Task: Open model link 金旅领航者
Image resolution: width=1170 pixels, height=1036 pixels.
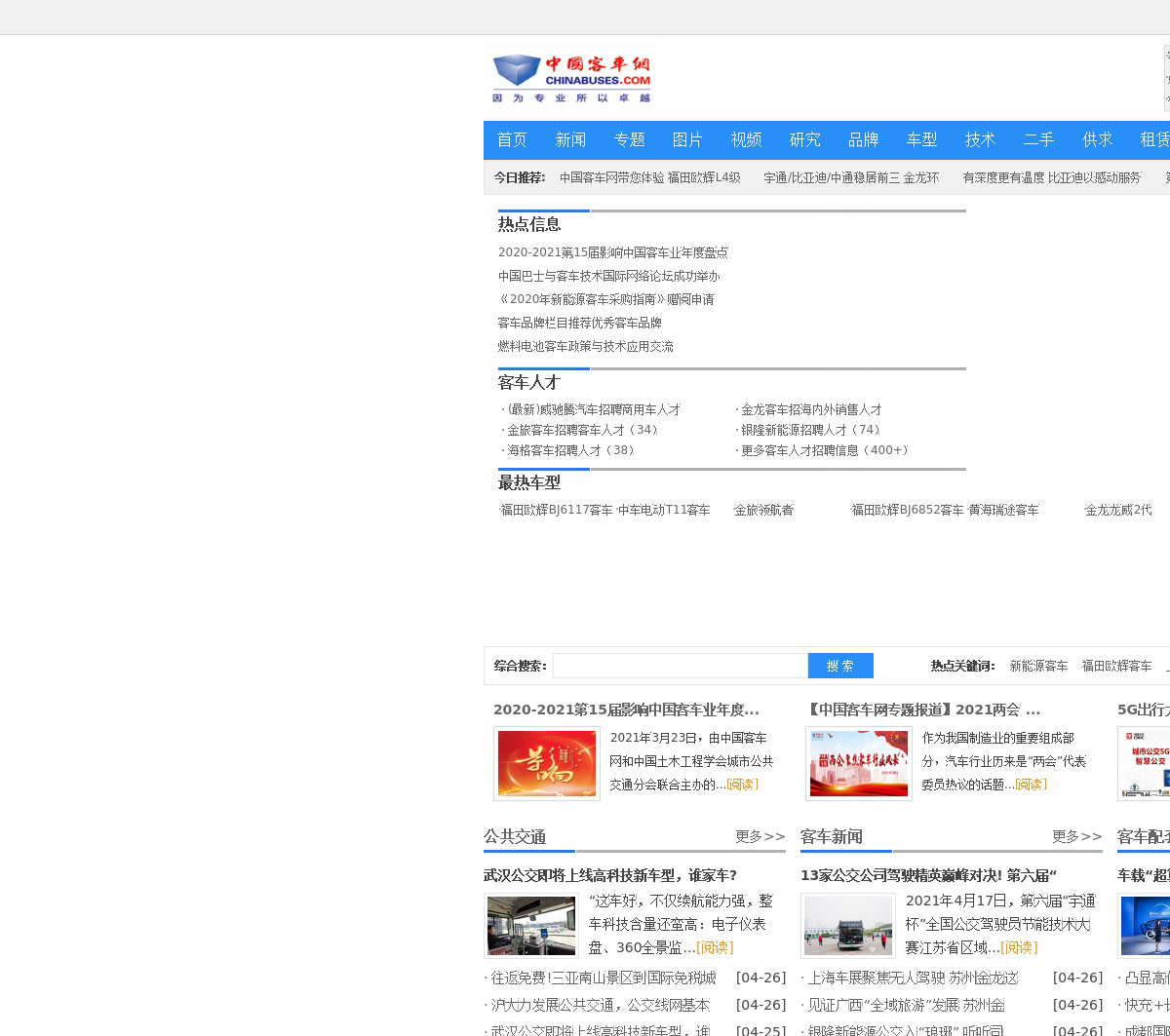Action: (x=763, y=510)
